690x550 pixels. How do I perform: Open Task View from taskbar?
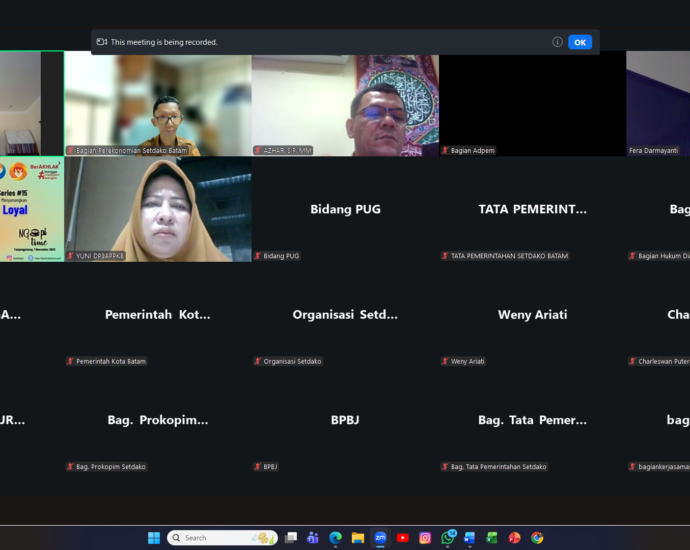291,538
